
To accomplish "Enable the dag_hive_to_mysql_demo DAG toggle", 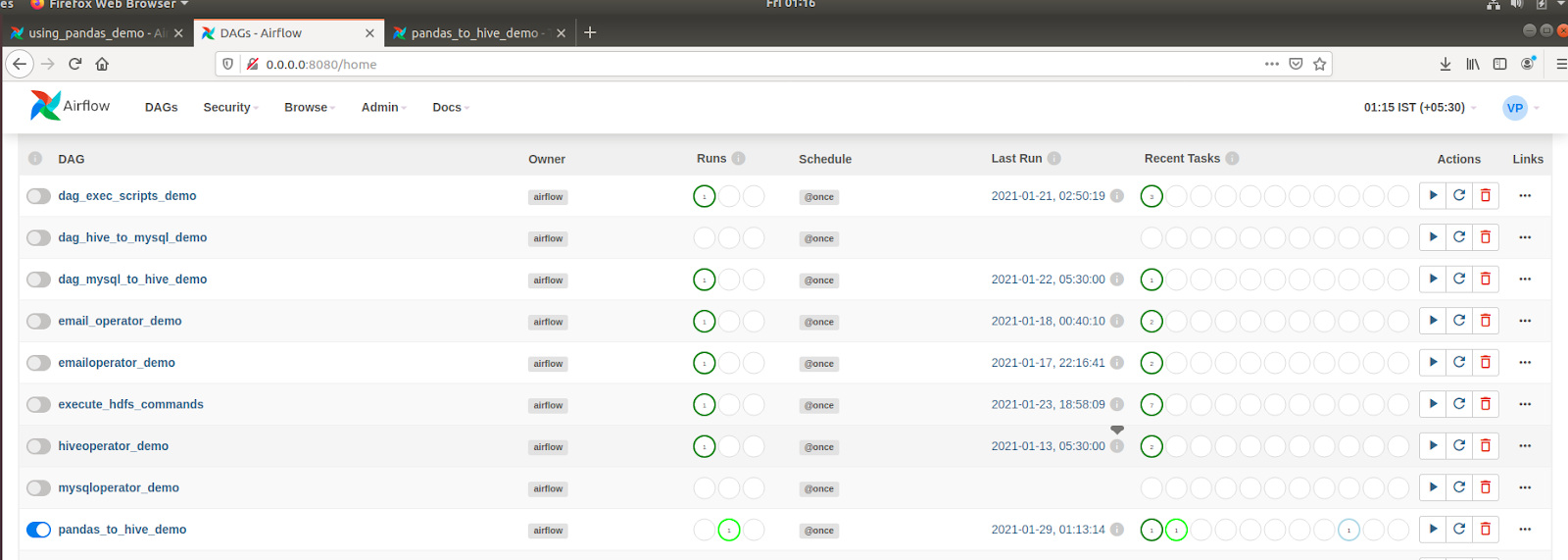I will click(39, 238).
